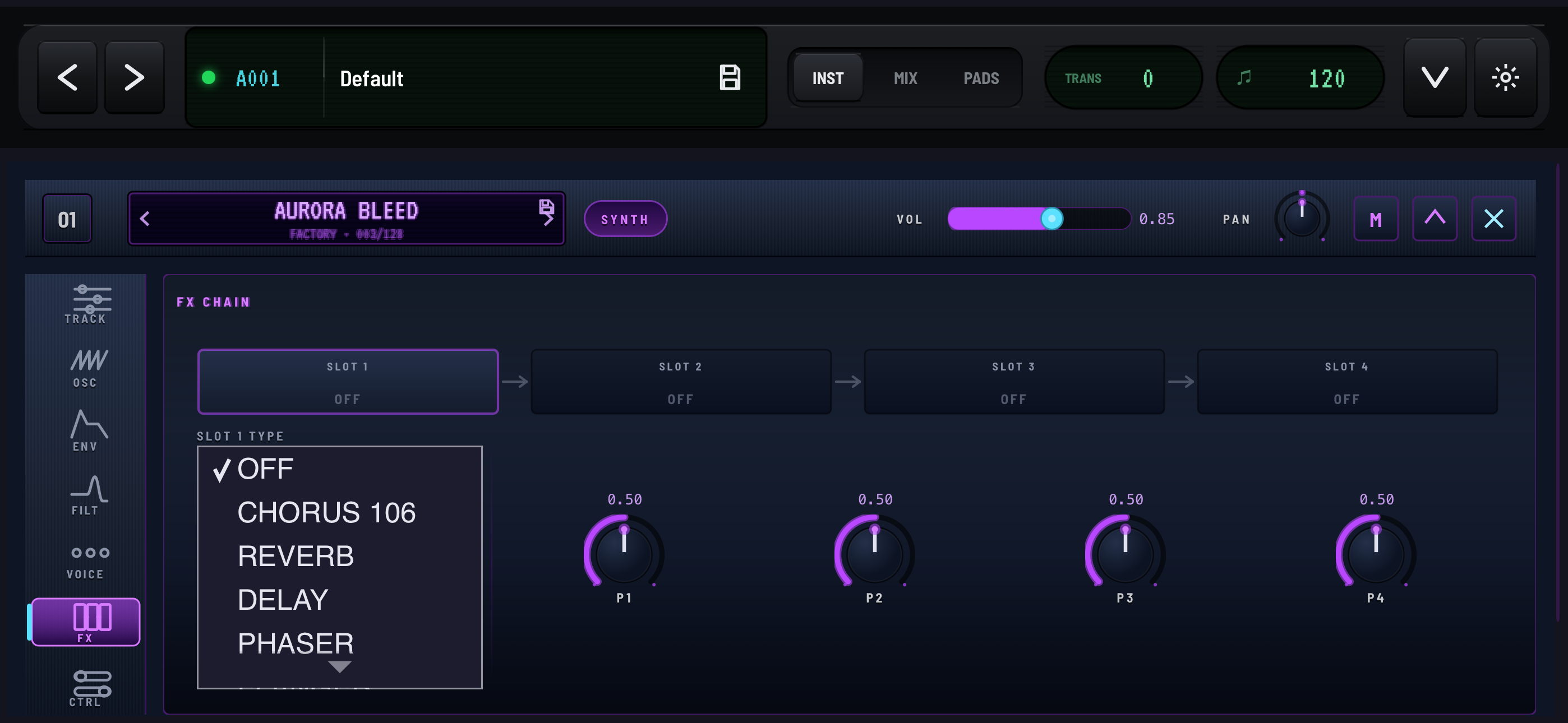Choose REVERB effect type
The image size is (1568, 723).
click(340, 556)
